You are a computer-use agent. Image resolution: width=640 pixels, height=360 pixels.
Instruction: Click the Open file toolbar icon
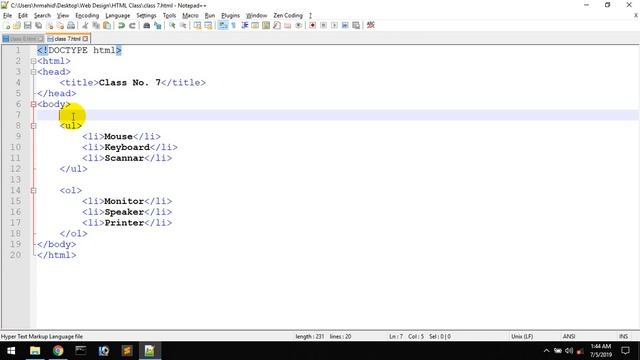pos(17,25)
